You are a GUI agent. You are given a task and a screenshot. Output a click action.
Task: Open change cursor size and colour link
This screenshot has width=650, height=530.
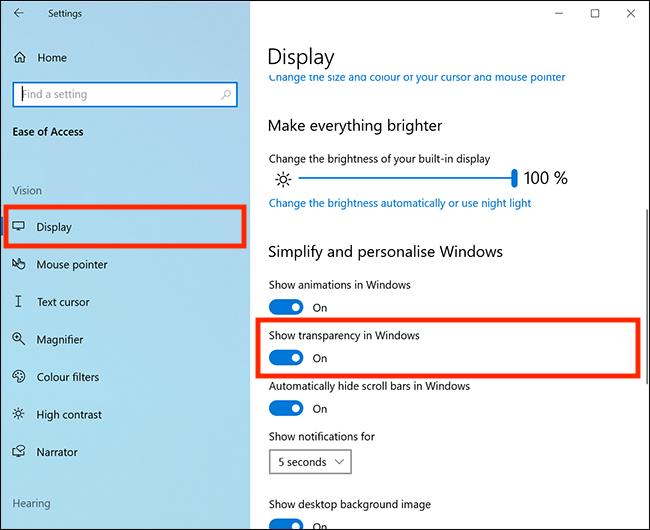(417, 77)
